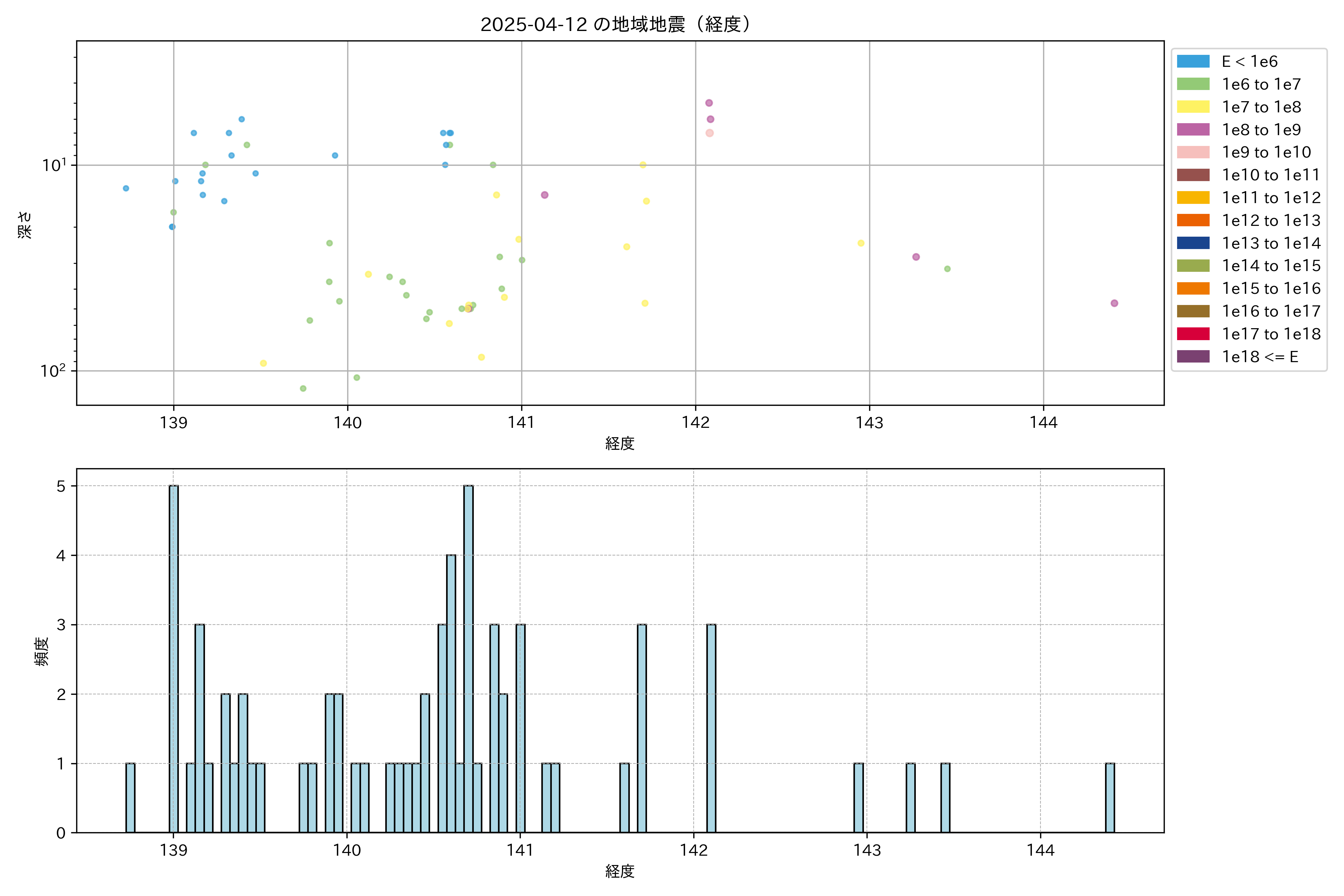Click the red '1e17 to 1e18' legend swatch
The width and height of the screenshot is (1344, 896).
click(1192, 334)
